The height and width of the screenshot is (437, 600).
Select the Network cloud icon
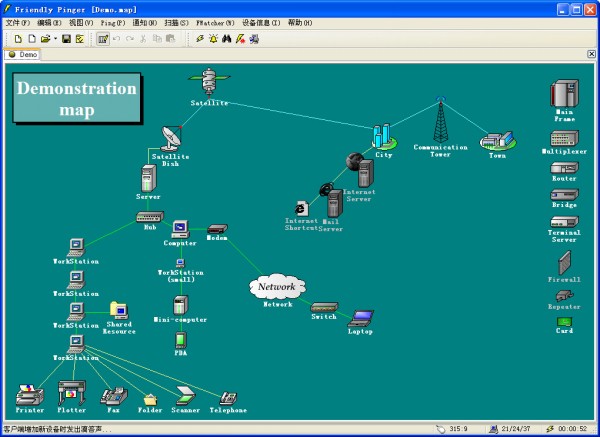277,287
